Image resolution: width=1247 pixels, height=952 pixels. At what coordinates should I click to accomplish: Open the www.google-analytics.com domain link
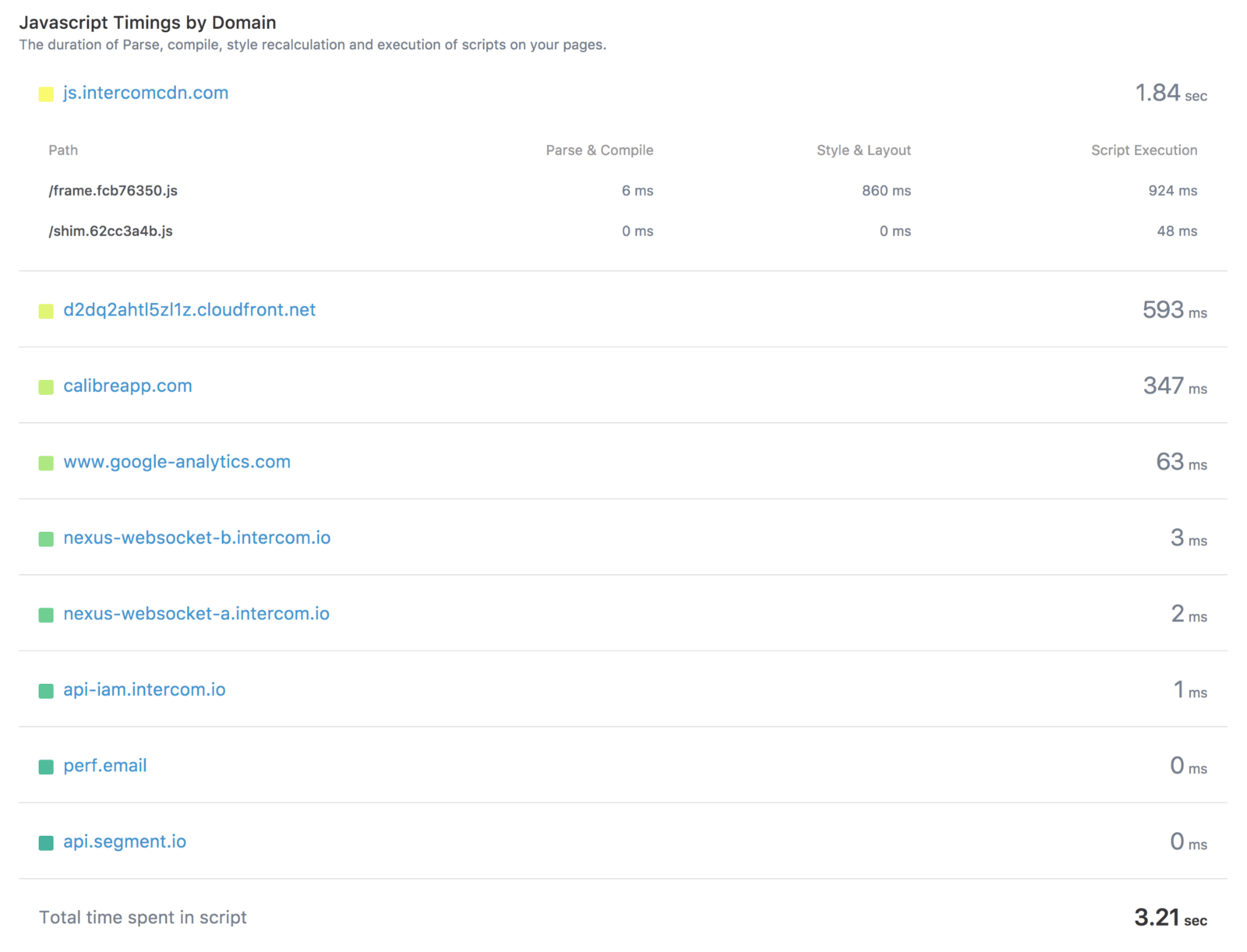[177, 461]
